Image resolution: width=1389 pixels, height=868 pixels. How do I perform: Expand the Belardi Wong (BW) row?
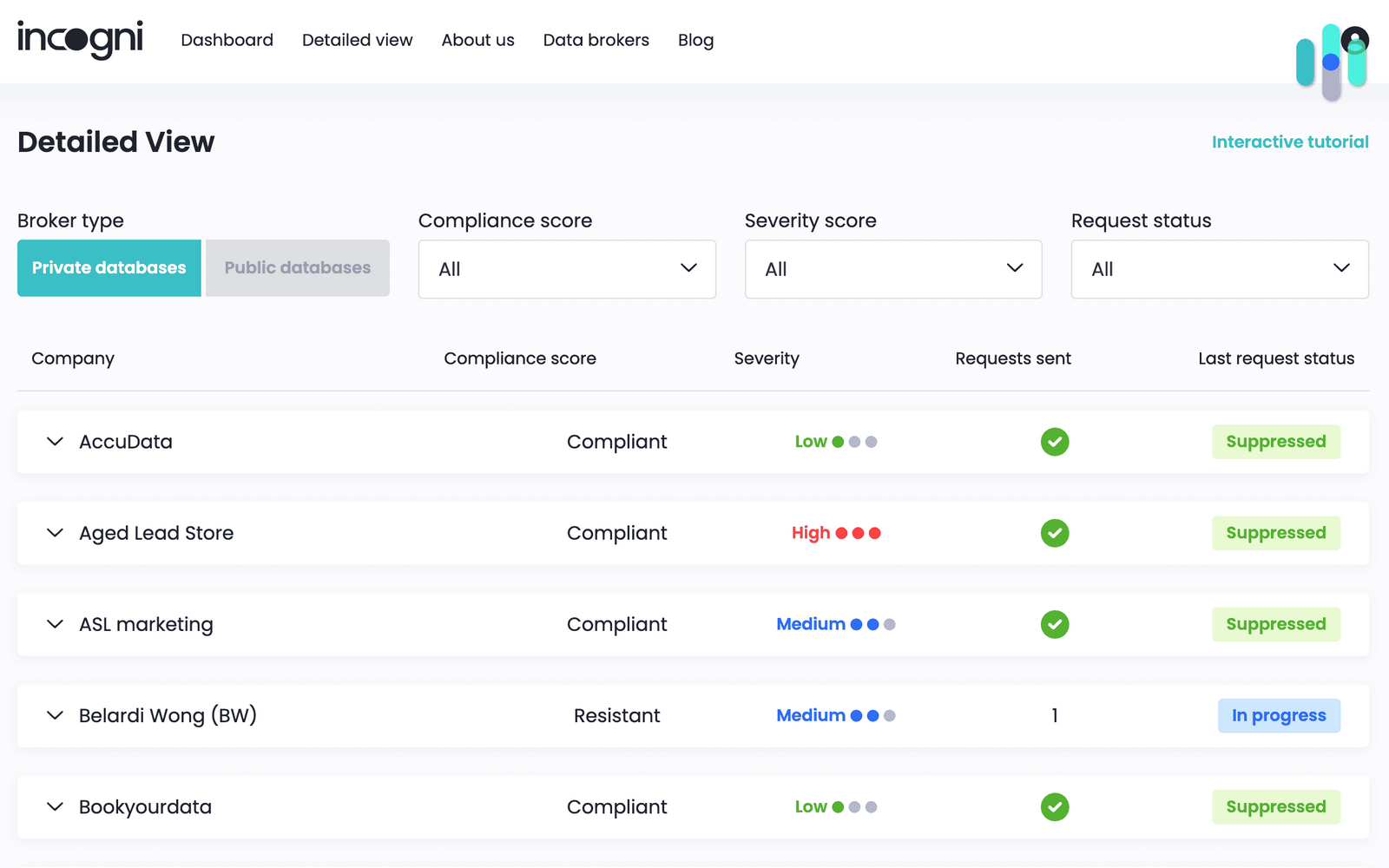(x=55, y=715)
